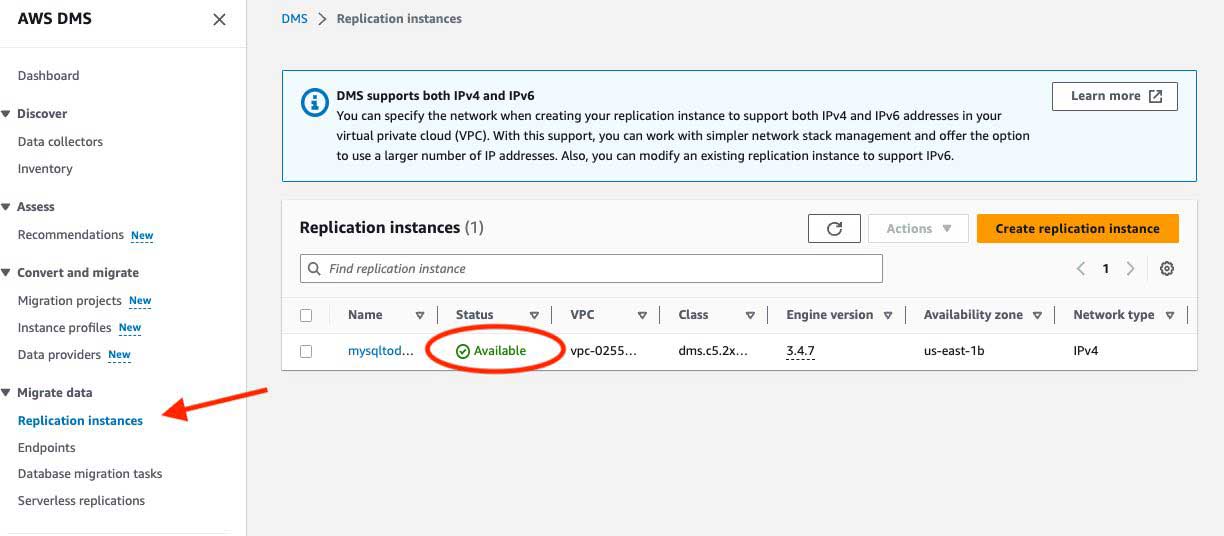The width and height of the screenshot is (1224, 536).
Task: Toggle select-all checkbox in table header
Action: pos(306,315)
